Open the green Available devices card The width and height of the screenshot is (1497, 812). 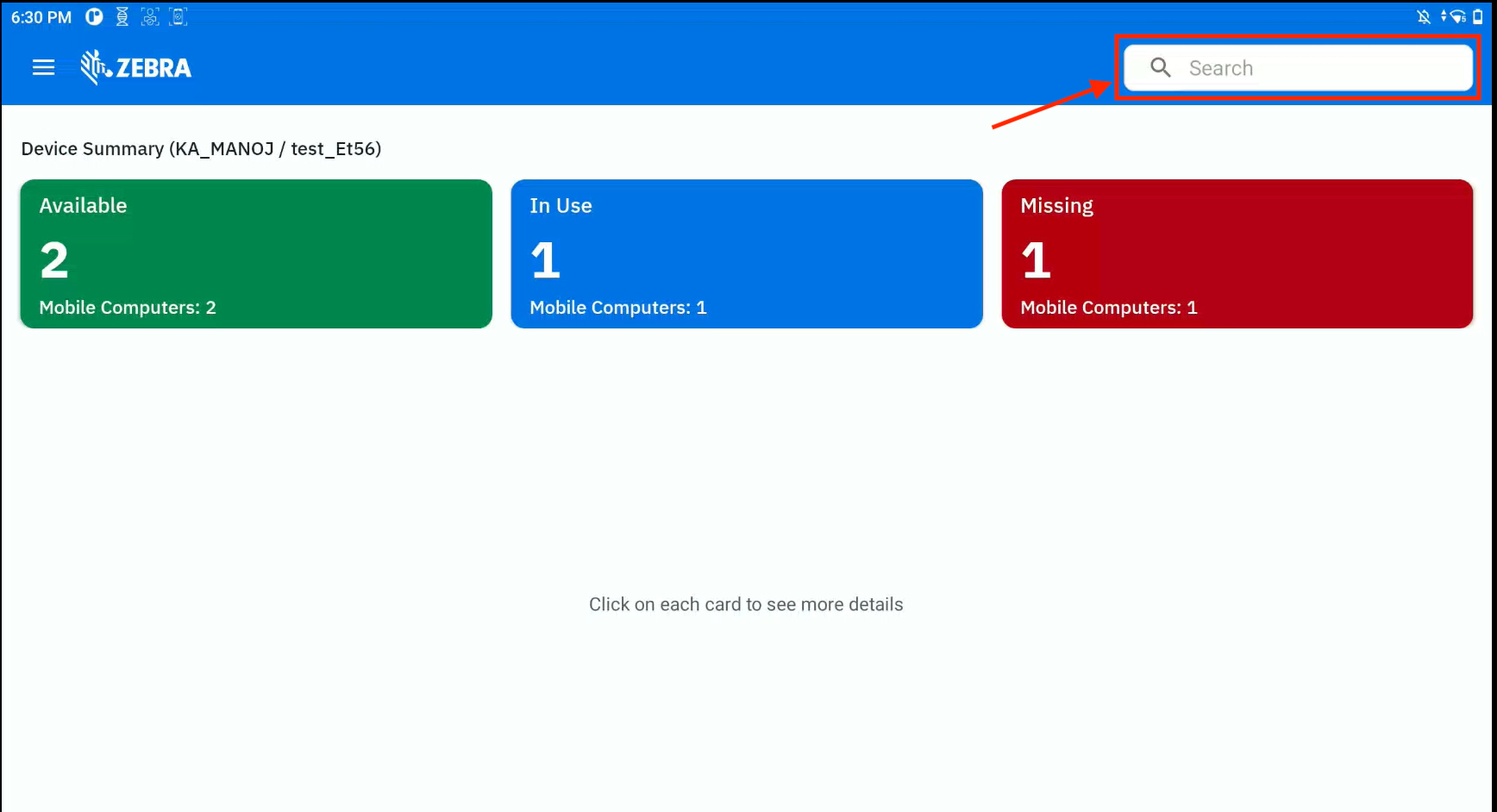pos(256,253)
